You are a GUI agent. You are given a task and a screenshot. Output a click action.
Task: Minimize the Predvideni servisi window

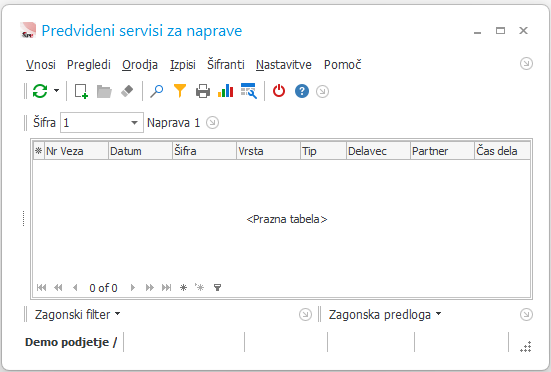coord(477,32)
